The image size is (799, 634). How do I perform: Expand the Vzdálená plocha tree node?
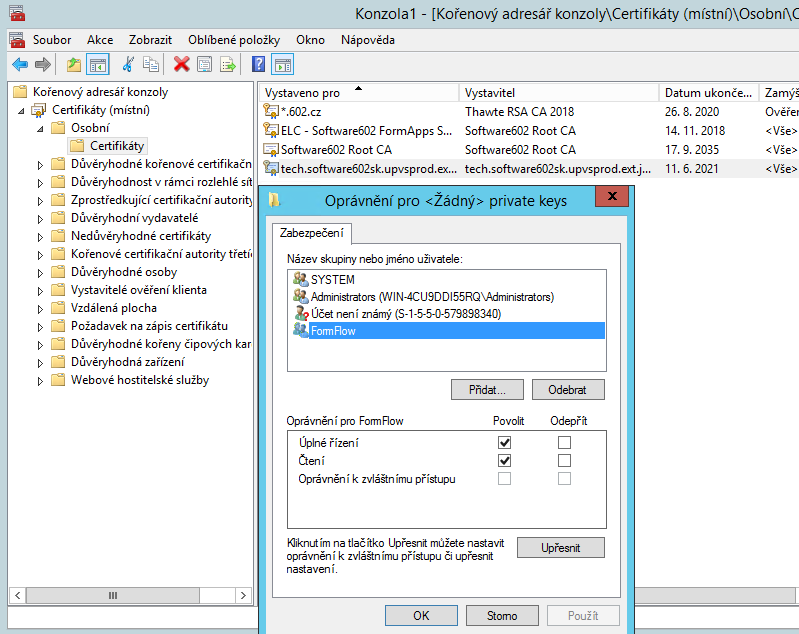(40, 308)
